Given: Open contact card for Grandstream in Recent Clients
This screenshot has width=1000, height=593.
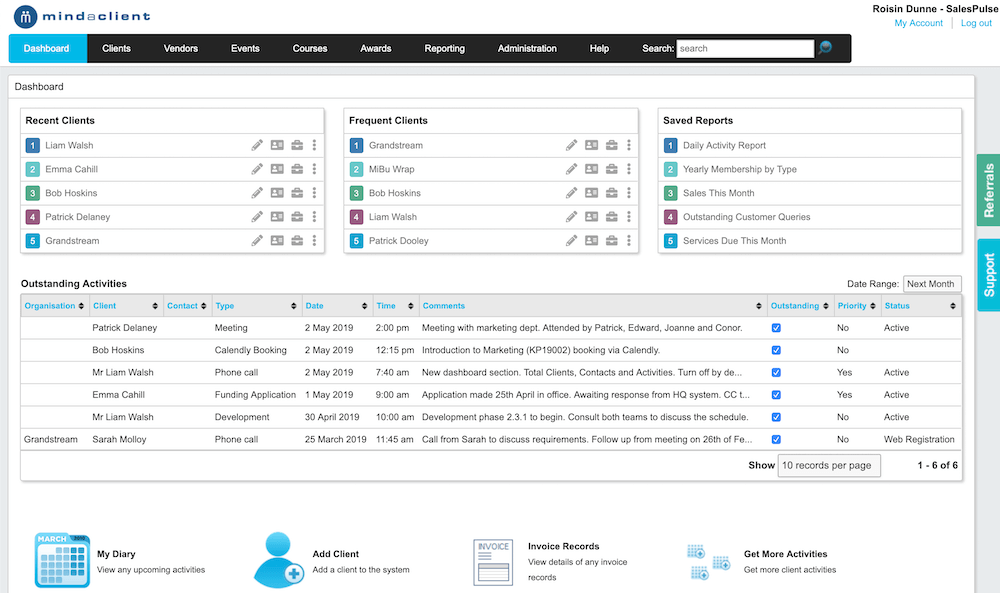Looking at the screenshot, I should click(277, 240).
